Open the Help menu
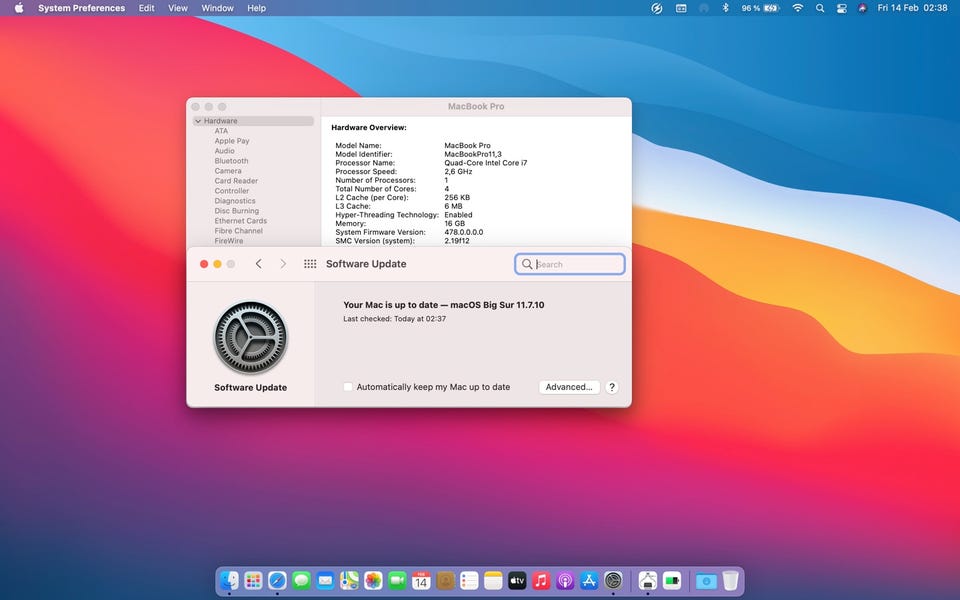Screen dimensions: 960x600 tap(257, 8)
